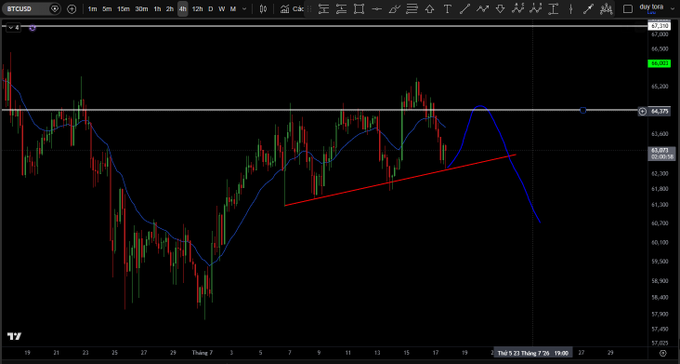Select the active 4h timeframe

click(183, 9)
